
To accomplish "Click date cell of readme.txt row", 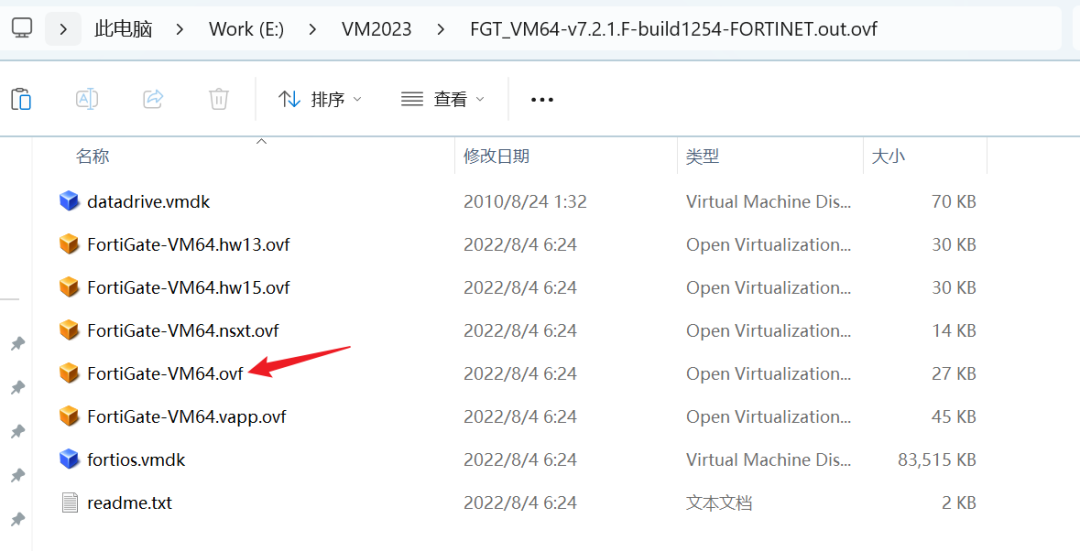I will click(x=520, y=503).
